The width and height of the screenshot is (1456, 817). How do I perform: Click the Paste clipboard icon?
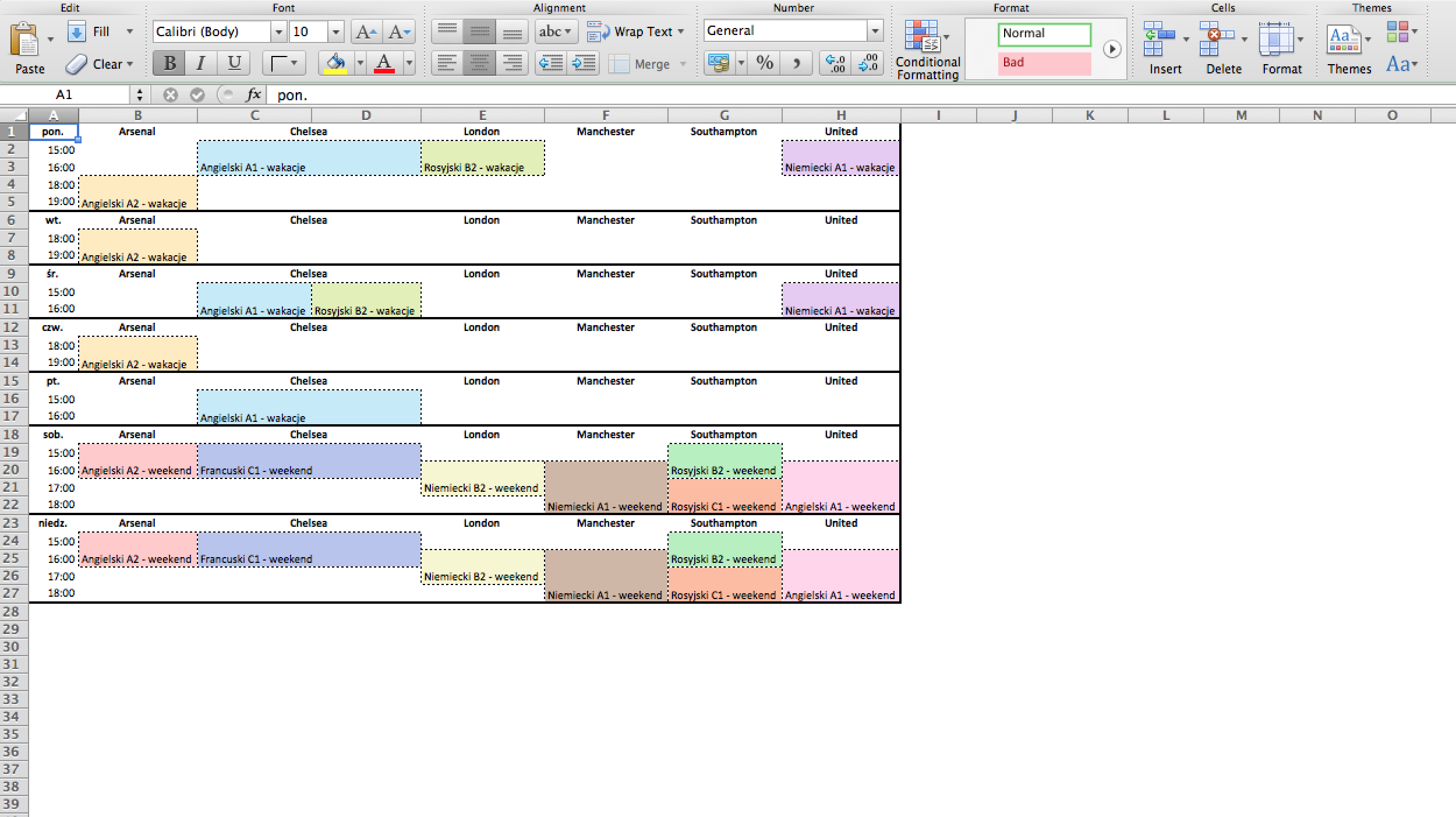click(x=24, y=40)
